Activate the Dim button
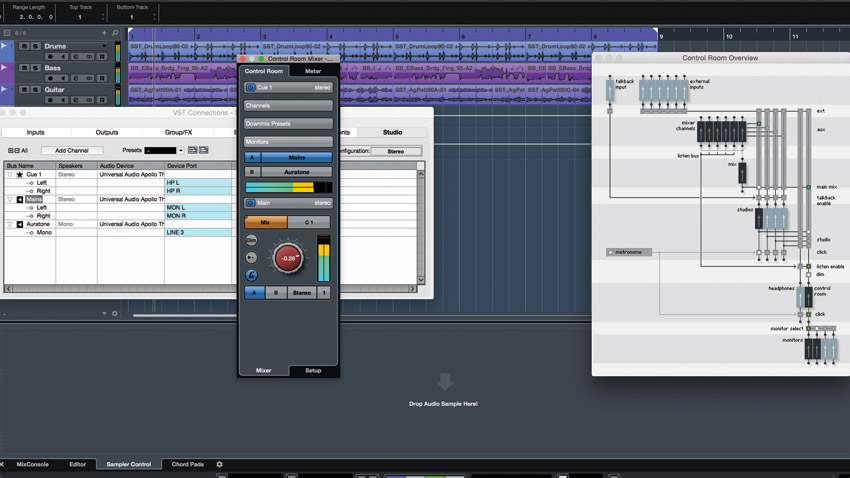 pos(252,240)
